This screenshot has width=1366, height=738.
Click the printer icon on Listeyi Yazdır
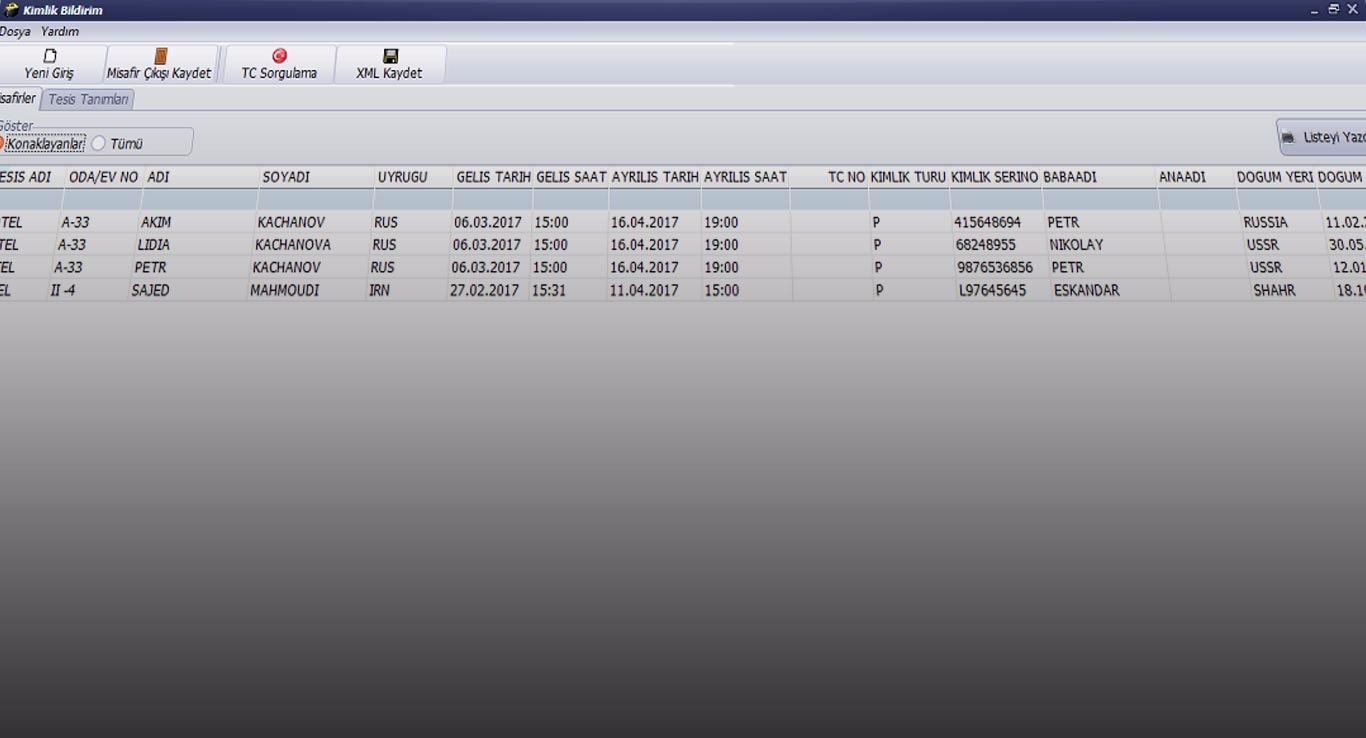tap(1288, 137)
